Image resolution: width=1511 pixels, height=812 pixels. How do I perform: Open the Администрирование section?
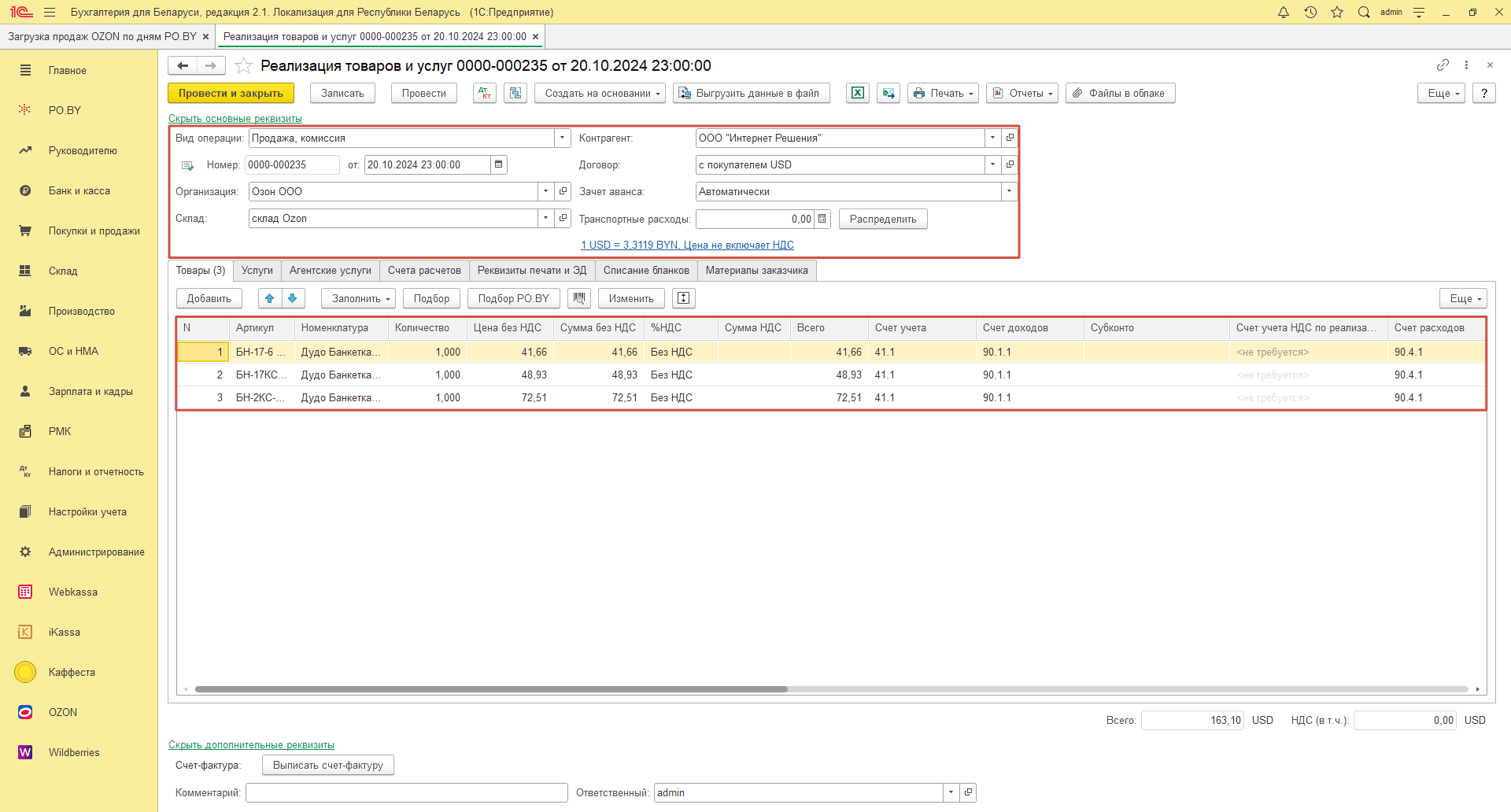tap(96, 552)
